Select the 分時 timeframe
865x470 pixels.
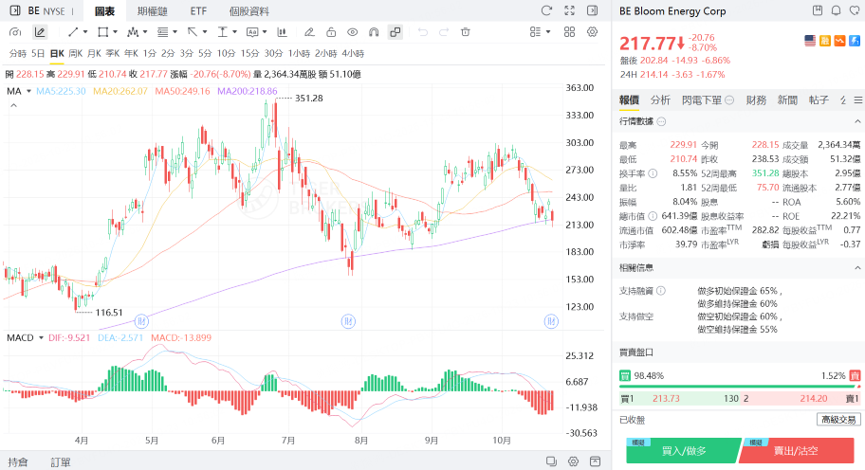[18, 54]
